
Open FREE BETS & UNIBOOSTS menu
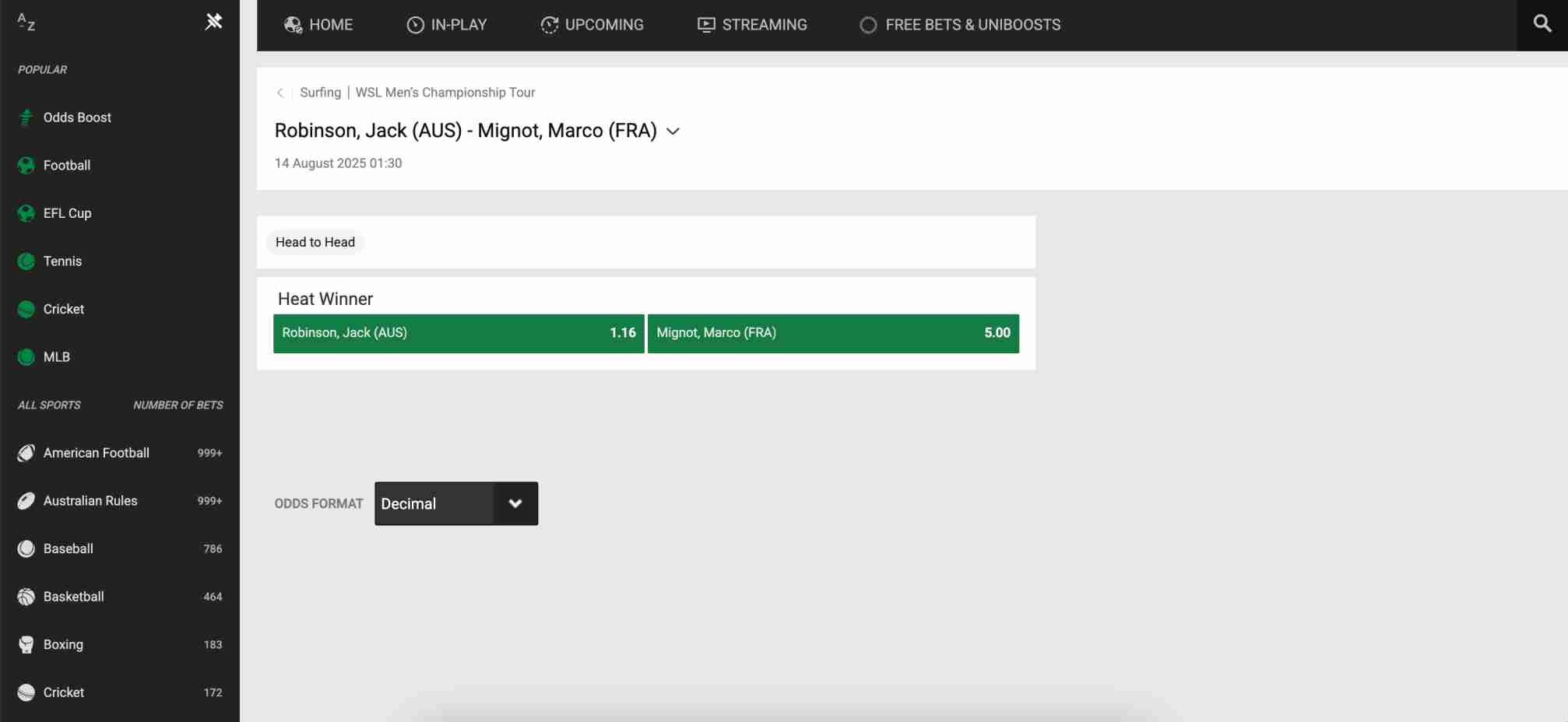(x=960, y=25)
